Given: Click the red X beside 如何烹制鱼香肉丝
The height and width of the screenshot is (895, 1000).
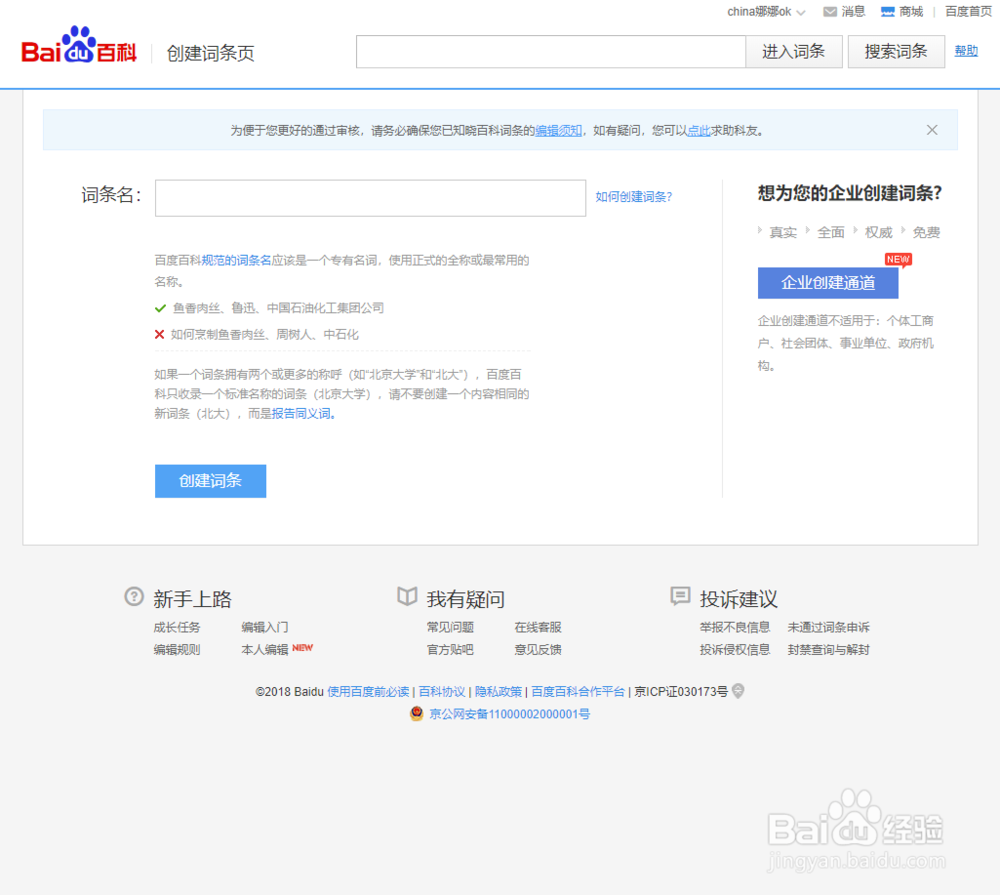Looking at the screenshot, I should pos(160,333).
